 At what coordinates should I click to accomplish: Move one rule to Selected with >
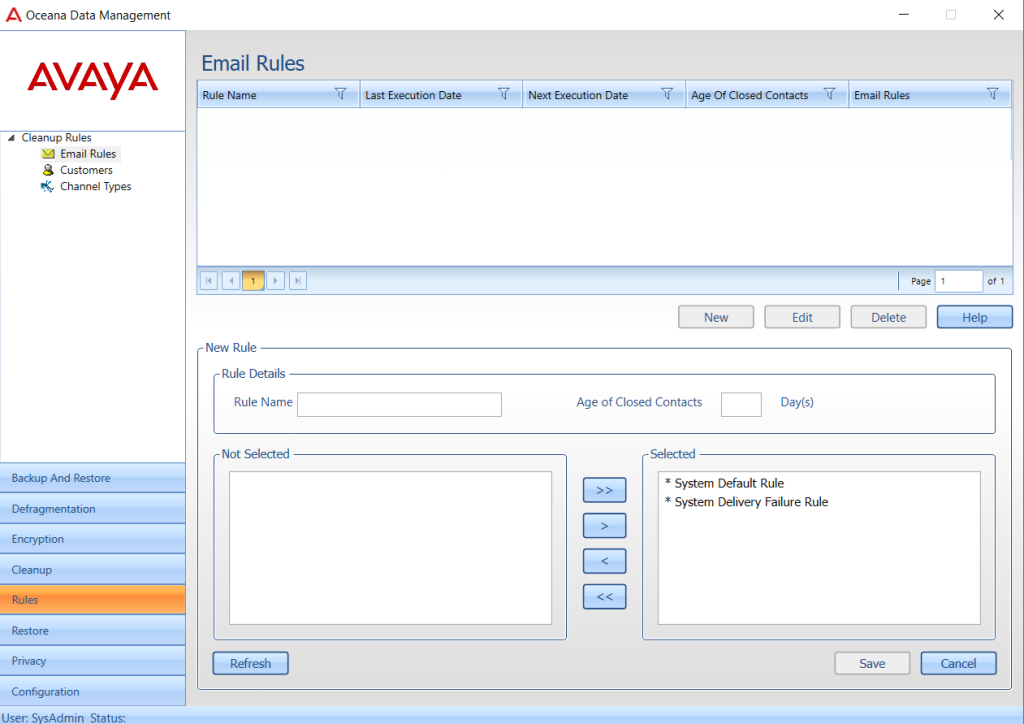[x=604, y=526]
